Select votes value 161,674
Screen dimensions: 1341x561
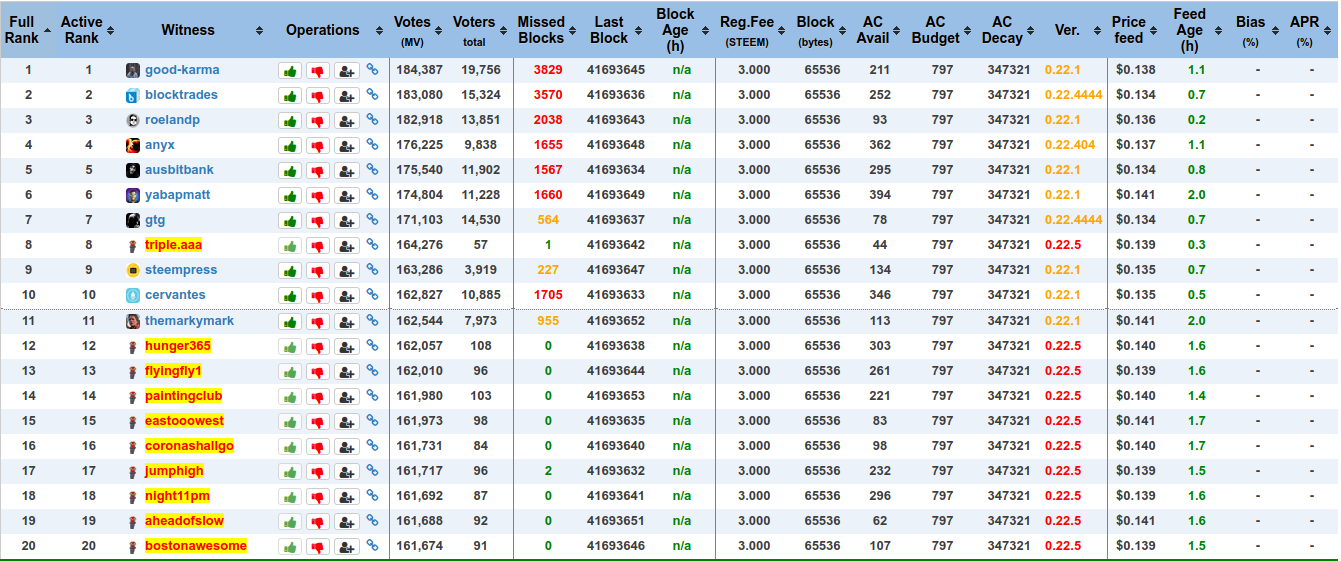(419, 546)
